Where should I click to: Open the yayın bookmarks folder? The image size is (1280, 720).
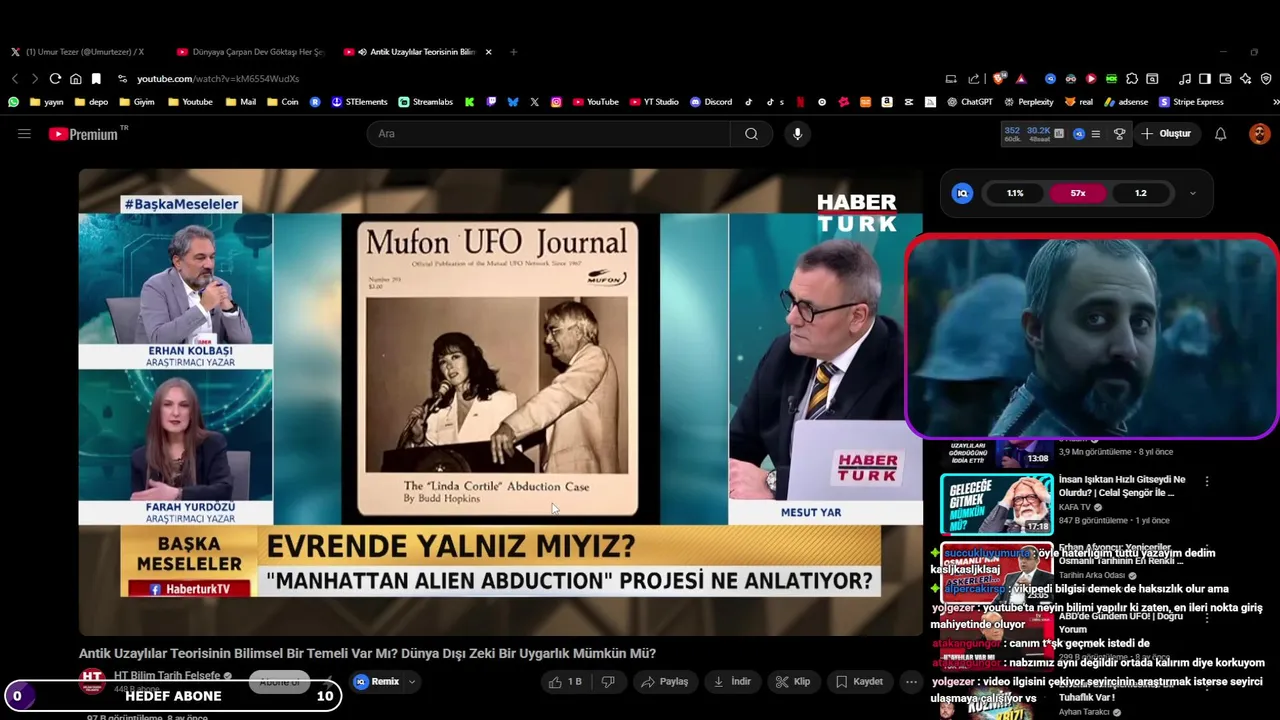point(47,101)
